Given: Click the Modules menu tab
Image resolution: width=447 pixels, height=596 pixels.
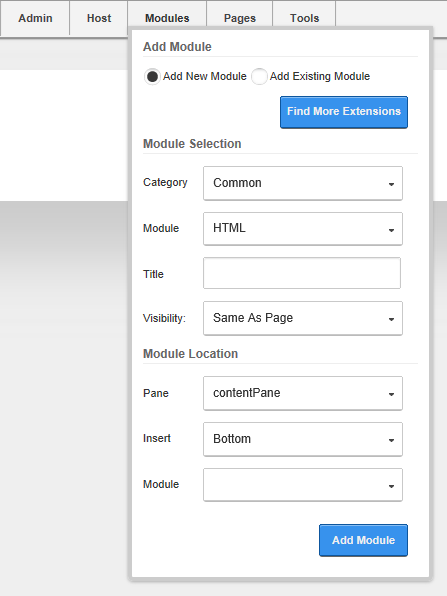Looking at the screenshot, I should 167,18.
